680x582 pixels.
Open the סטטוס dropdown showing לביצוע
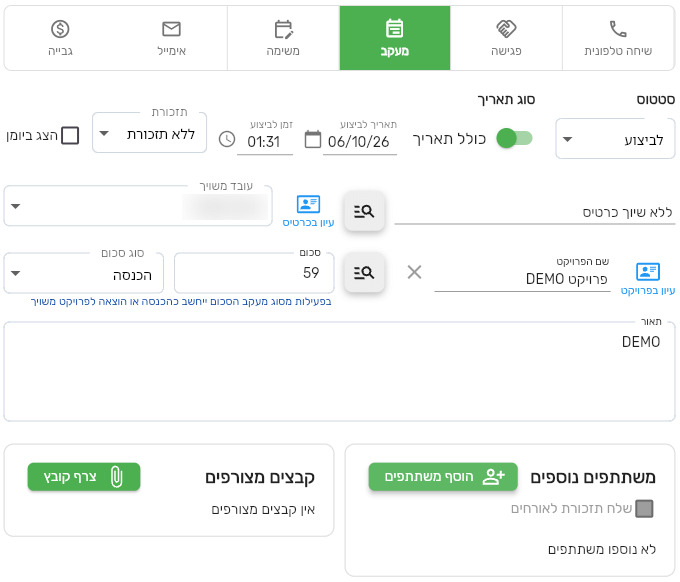[615, 139]
